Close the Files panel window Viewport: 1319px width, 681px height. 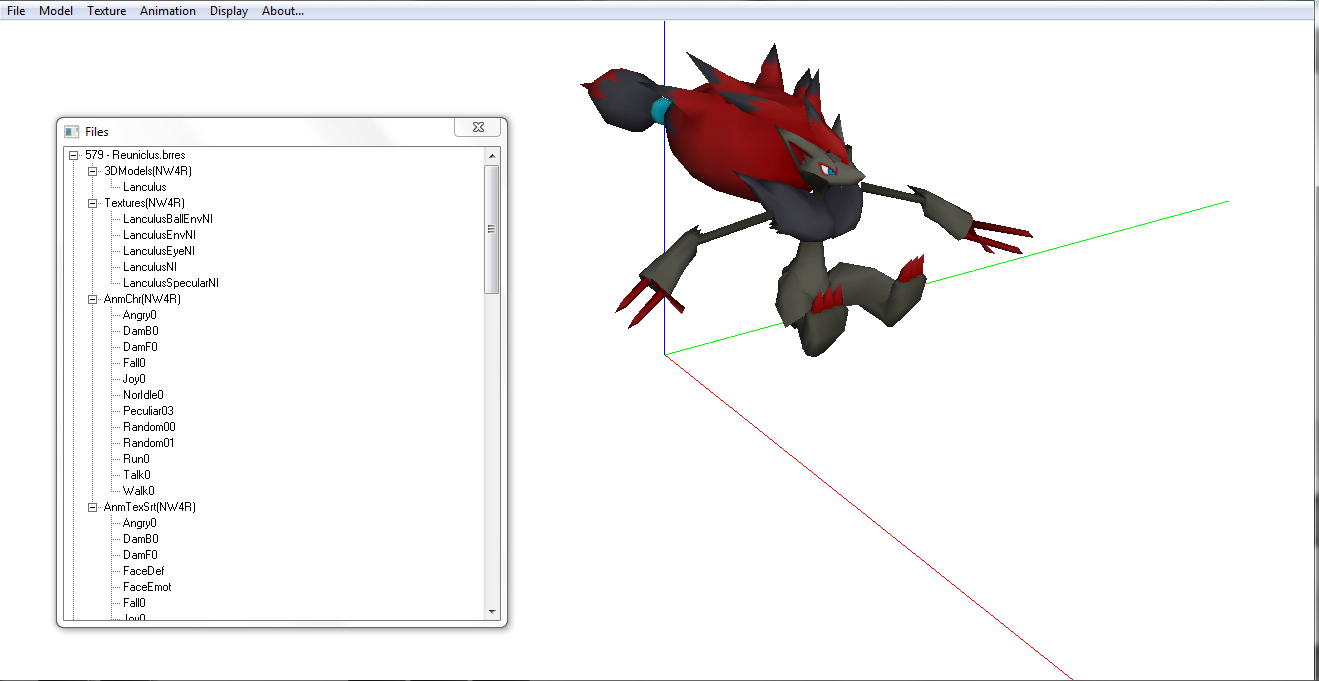478,127
